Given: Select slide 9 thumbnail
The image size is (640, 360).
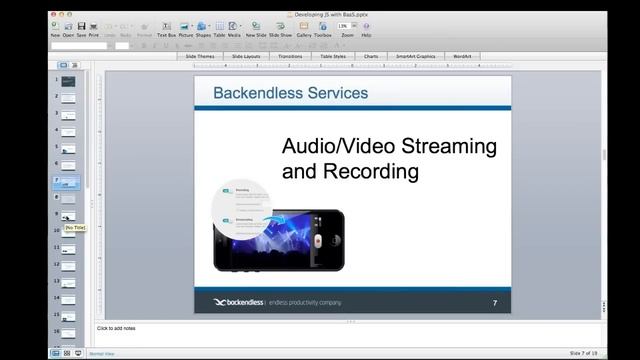Looking at the screenshot, I should (68, 216).
